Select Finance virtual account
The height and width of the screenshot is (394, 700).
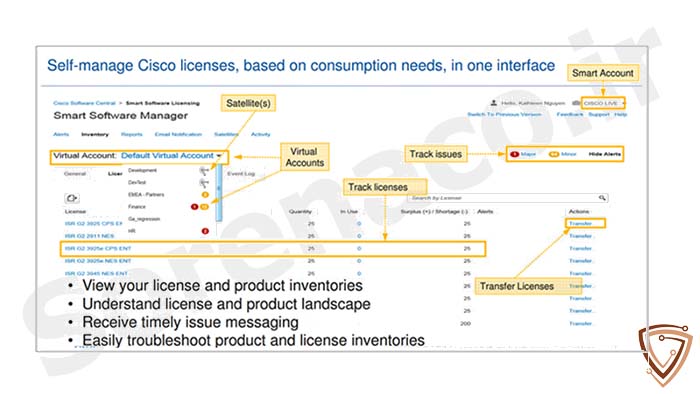tap(137, 207)
